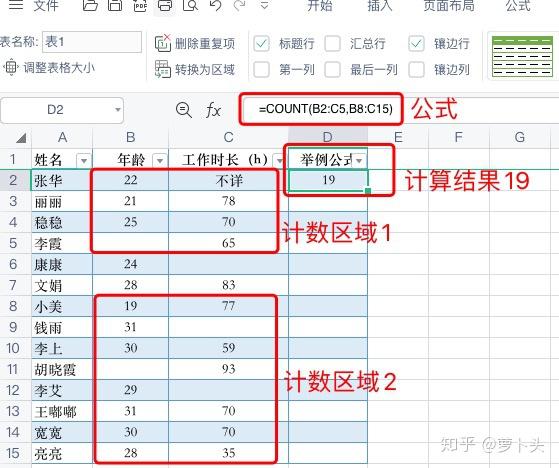Screen dimensions: 559x468
Task: Enable the 汇总行 checkbox
Action: [333, 44]
